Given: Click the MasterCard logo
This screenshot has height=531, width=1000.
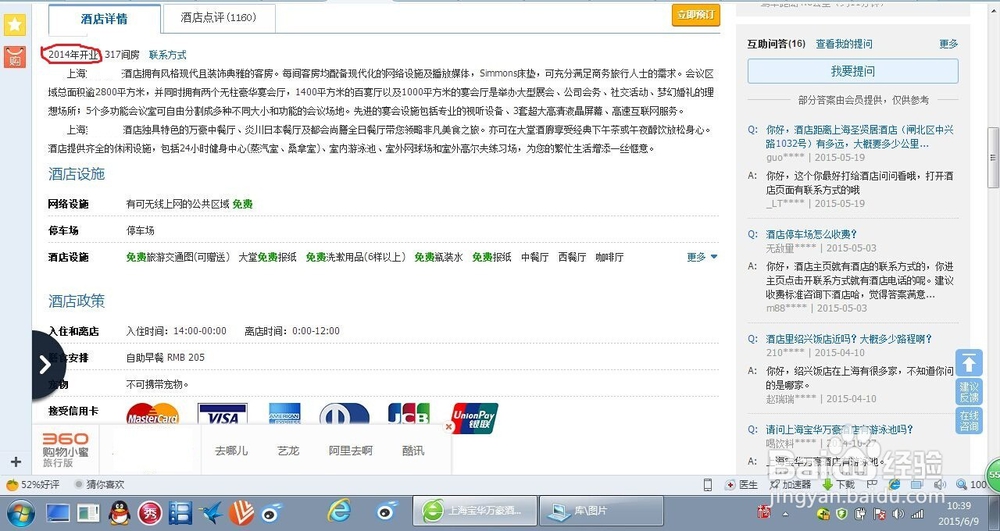Looking at the screenshot, I should (x=152, y=414).
